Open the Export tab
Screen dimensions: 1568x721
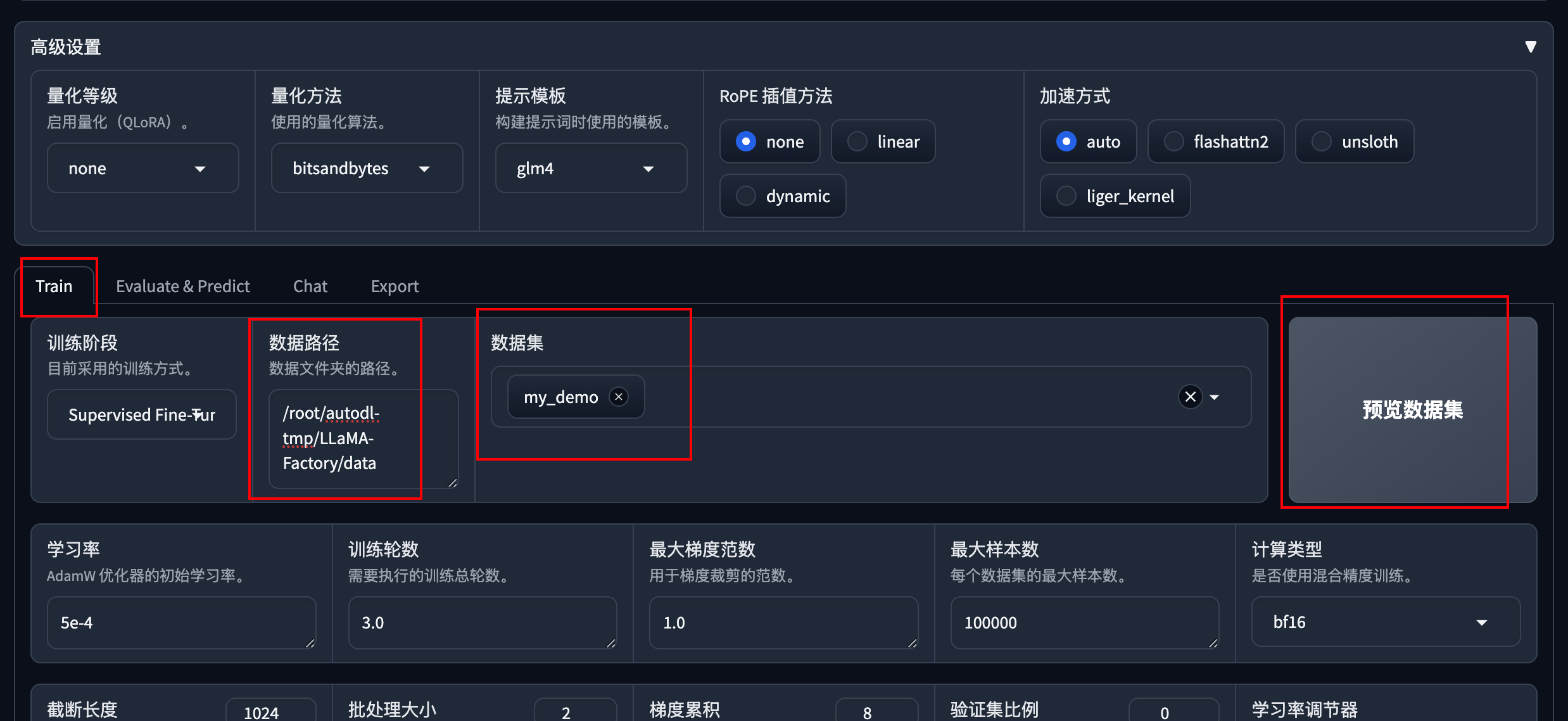click(395, 286)
